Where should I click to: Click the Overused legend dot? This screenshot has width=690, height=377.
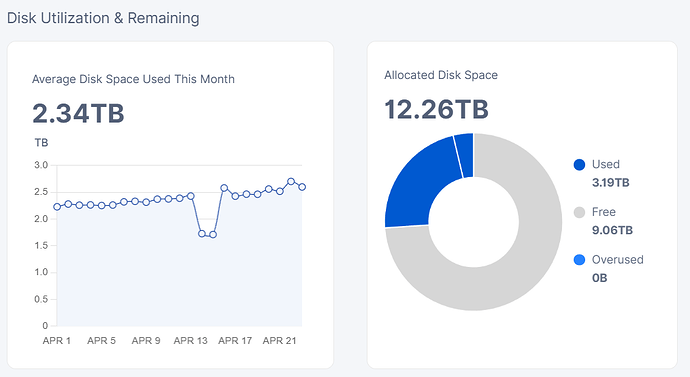pos(580,260)
